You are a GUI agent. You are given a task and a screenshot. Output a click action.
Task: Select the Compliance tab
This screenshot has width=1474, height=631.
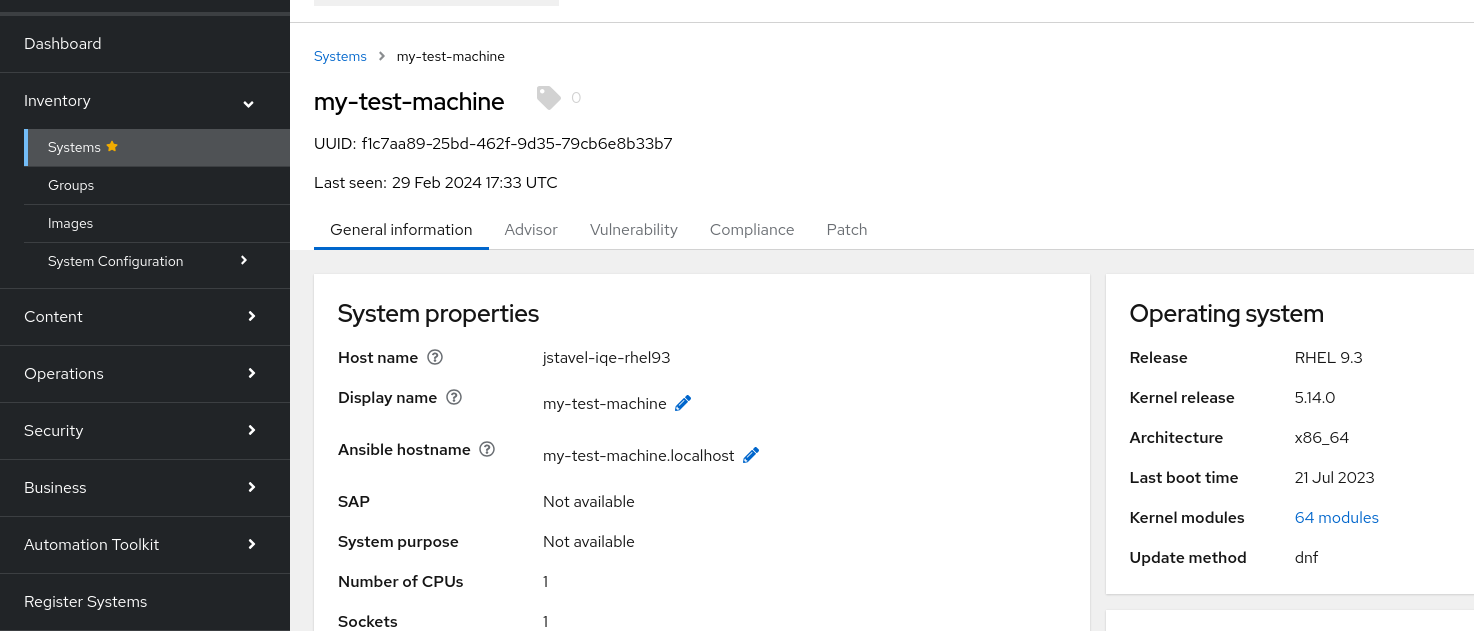752,229
